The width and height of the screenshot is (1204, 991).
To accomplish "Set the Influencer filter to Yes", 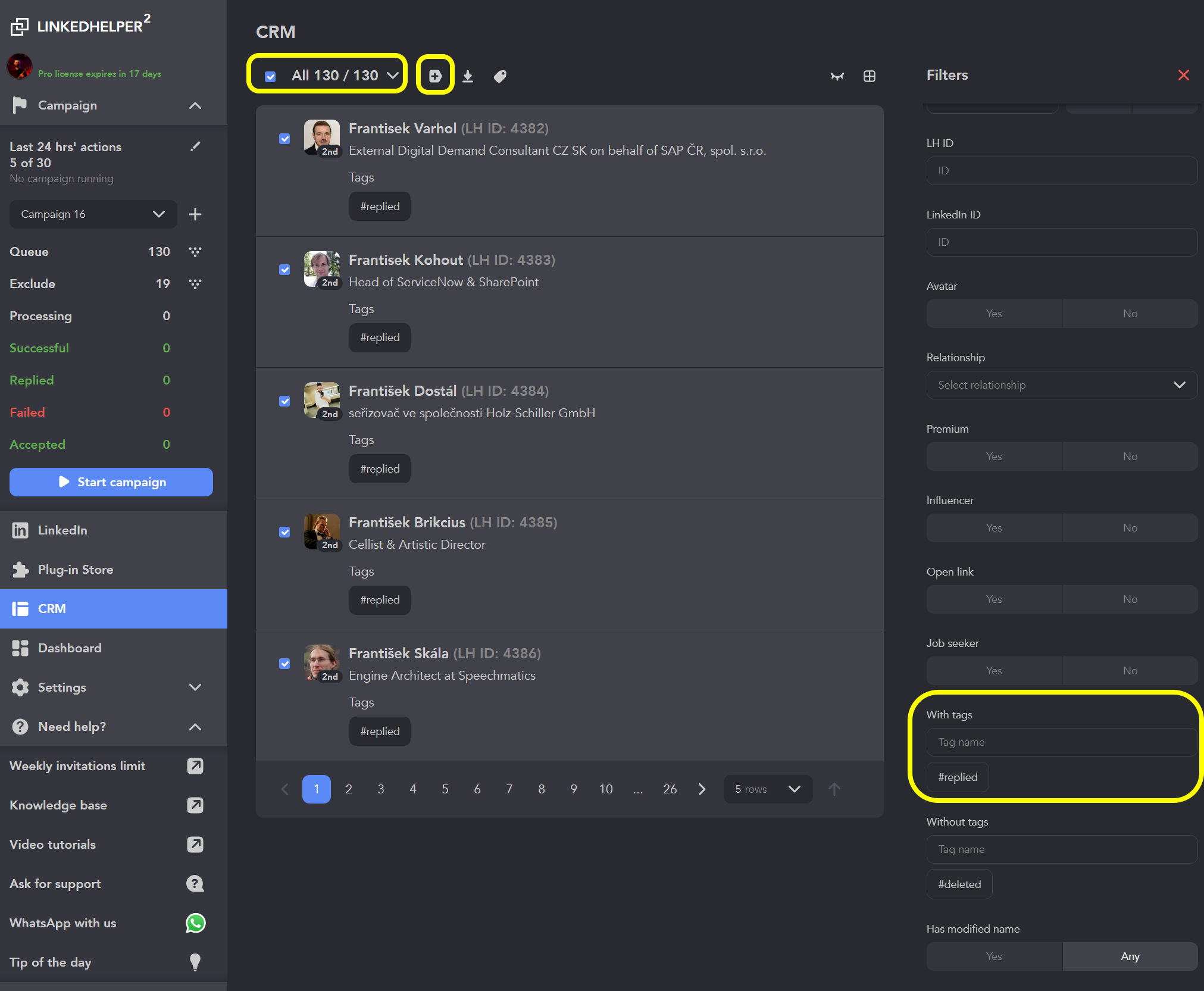I will (x=994, y=528).
